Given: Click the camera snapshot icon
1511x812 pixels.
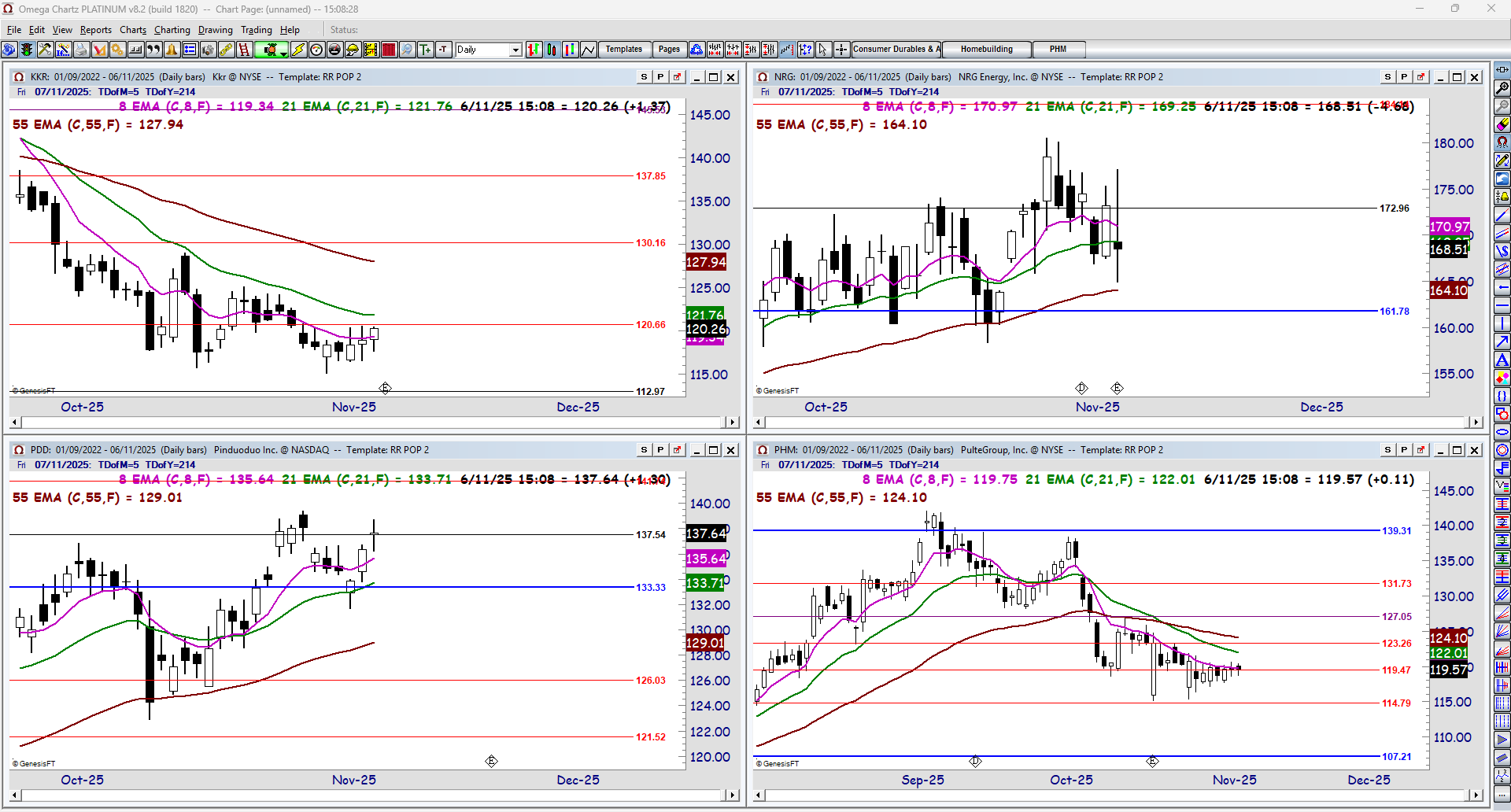Looking at the screenshot, I should coord(208,50).
